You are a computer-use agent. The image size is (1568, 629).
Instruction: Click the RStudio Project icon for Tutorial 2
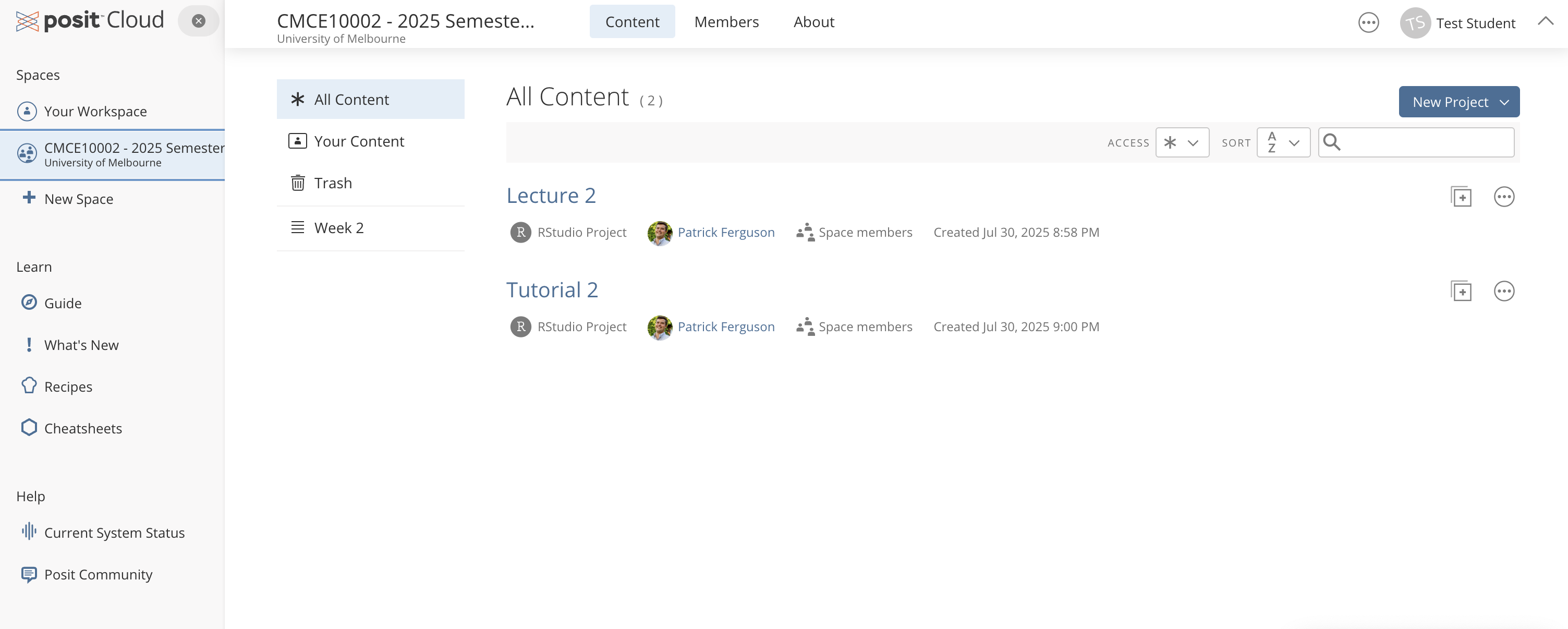[x=520, y=326]
